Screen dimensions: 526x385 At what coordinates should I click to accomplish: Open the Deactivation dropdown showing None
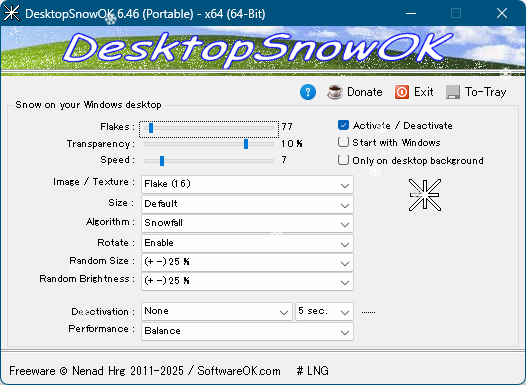pos(217,311)
